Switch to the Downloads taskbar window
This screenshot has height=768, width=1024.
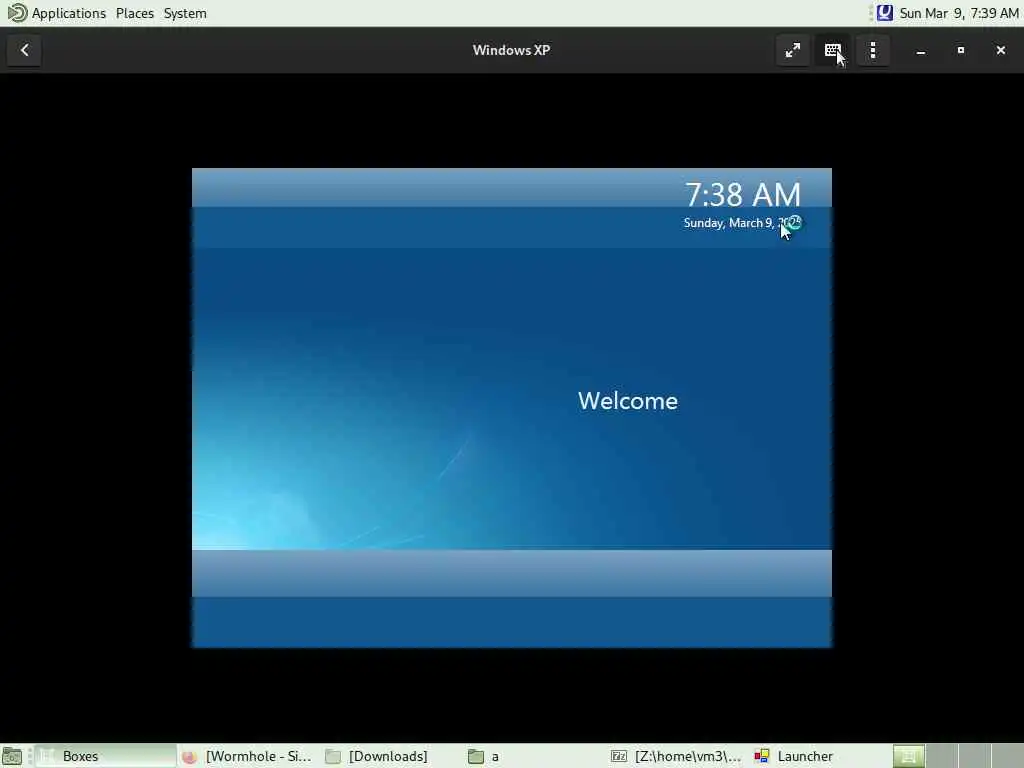click(390, 756)
